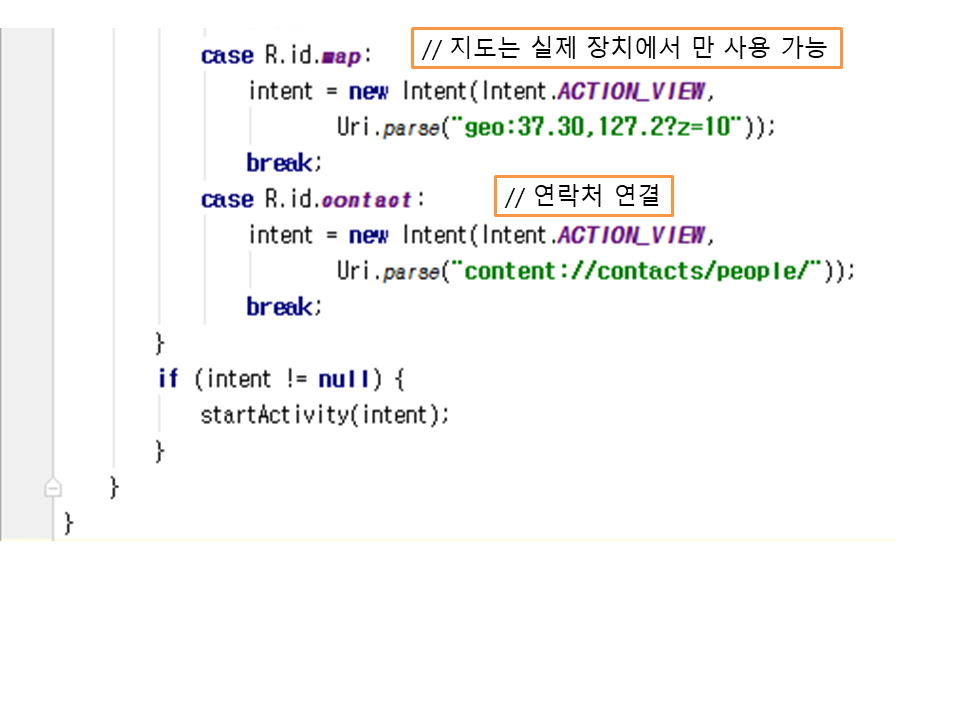
Task: Click ACTION_VIEW in the map intent line
Action: [630, 92]
